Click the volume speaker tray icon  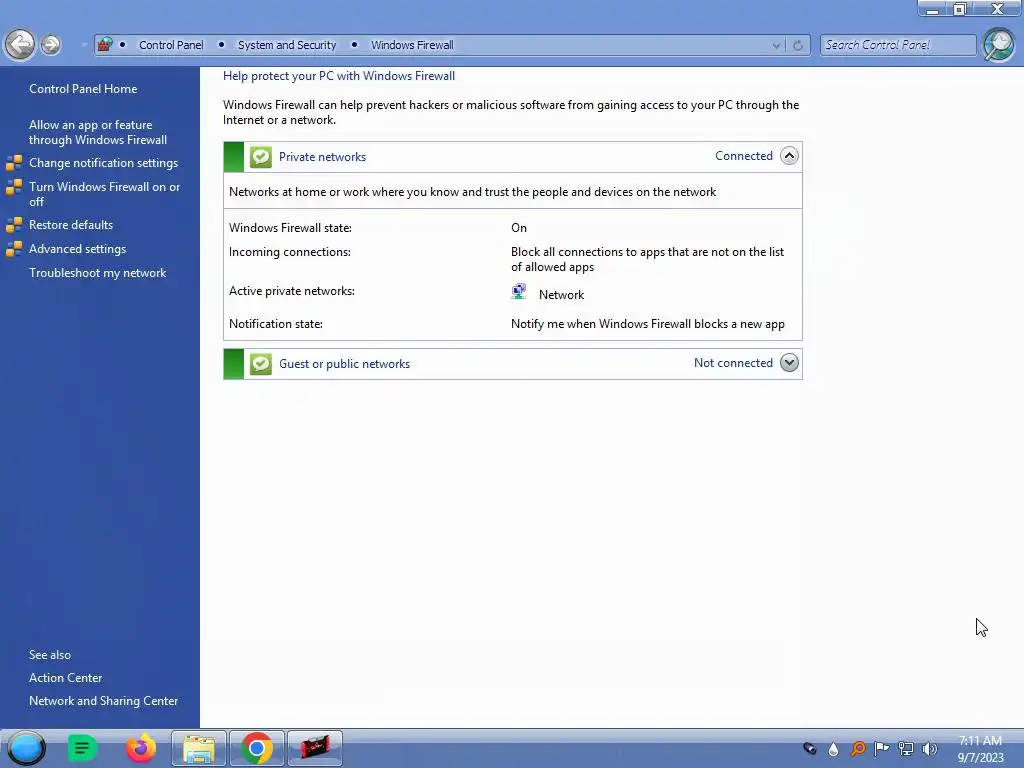pos(929,749)
